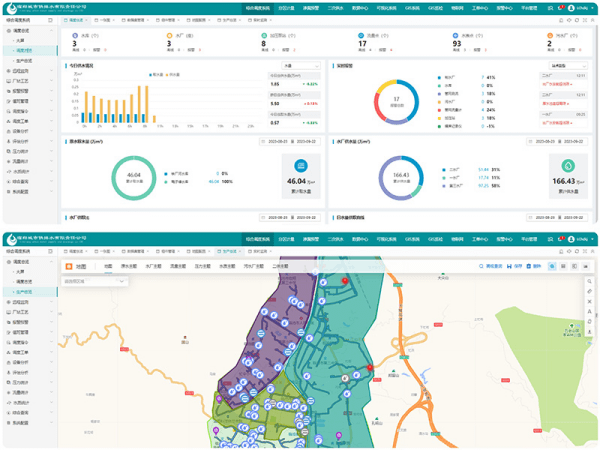Switch to the 原水主题 map tab

(130, 267)
